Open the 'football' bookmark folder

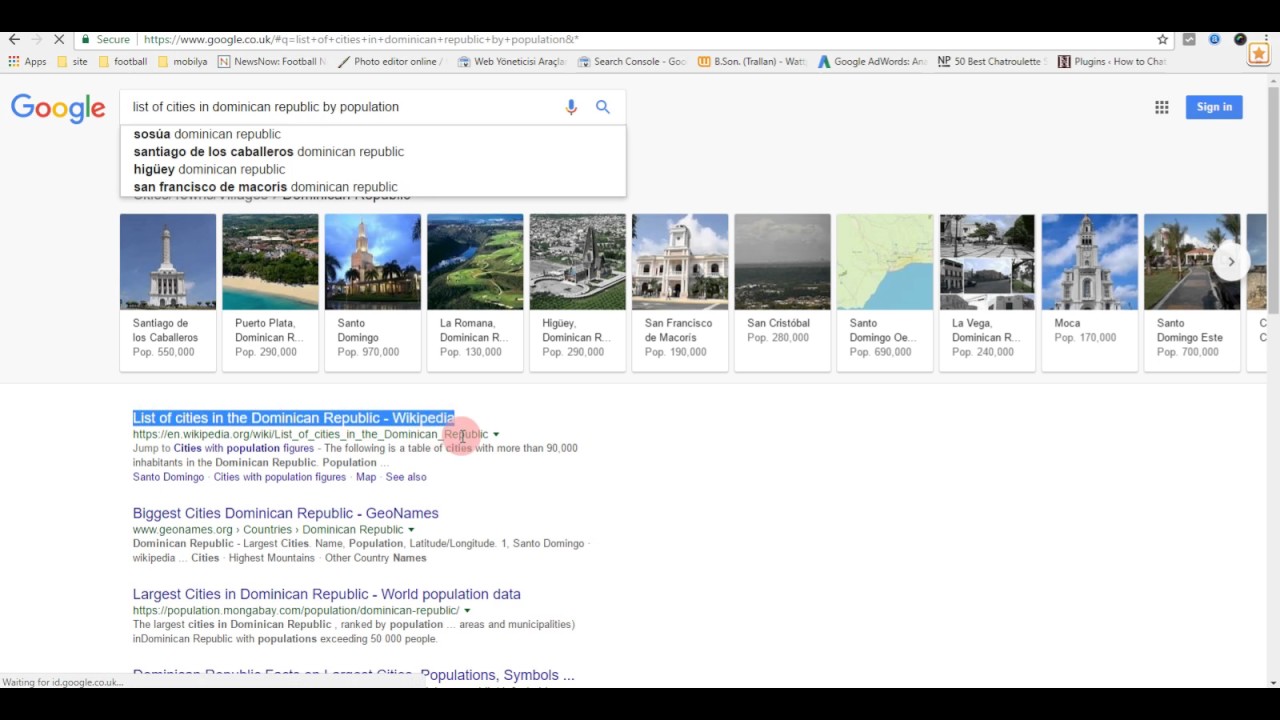coord(122,62)
